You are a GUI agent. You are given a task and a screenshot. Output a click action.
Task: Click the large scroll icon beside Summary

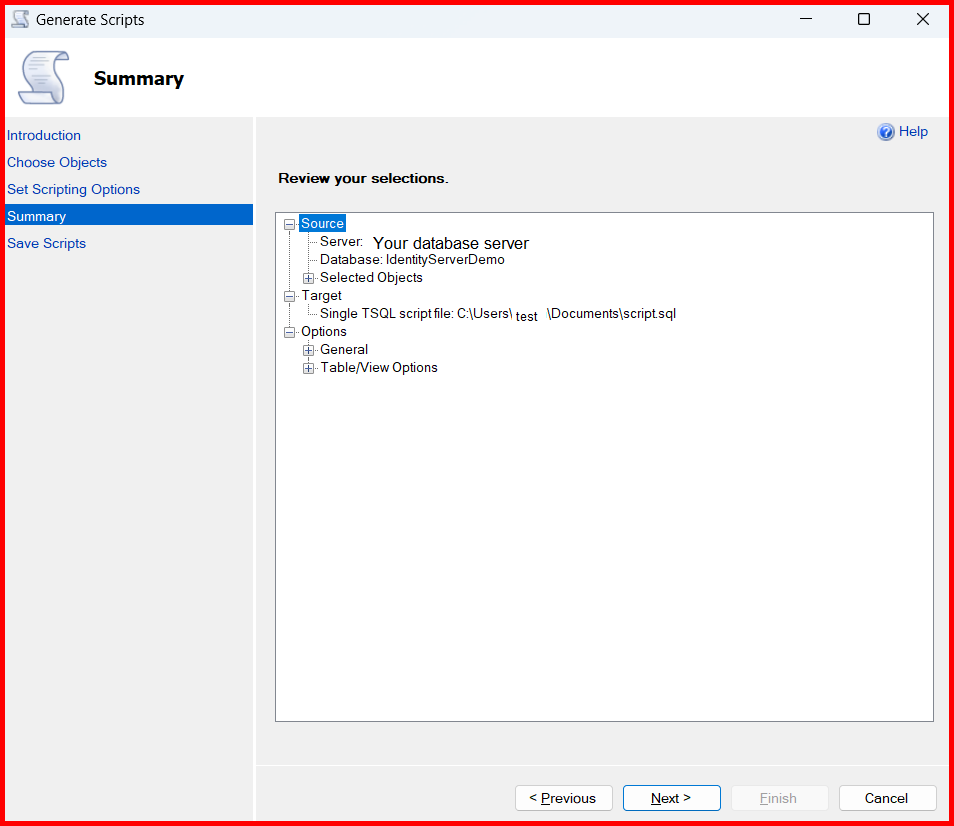pyautogui.click(x=43, y=78)
